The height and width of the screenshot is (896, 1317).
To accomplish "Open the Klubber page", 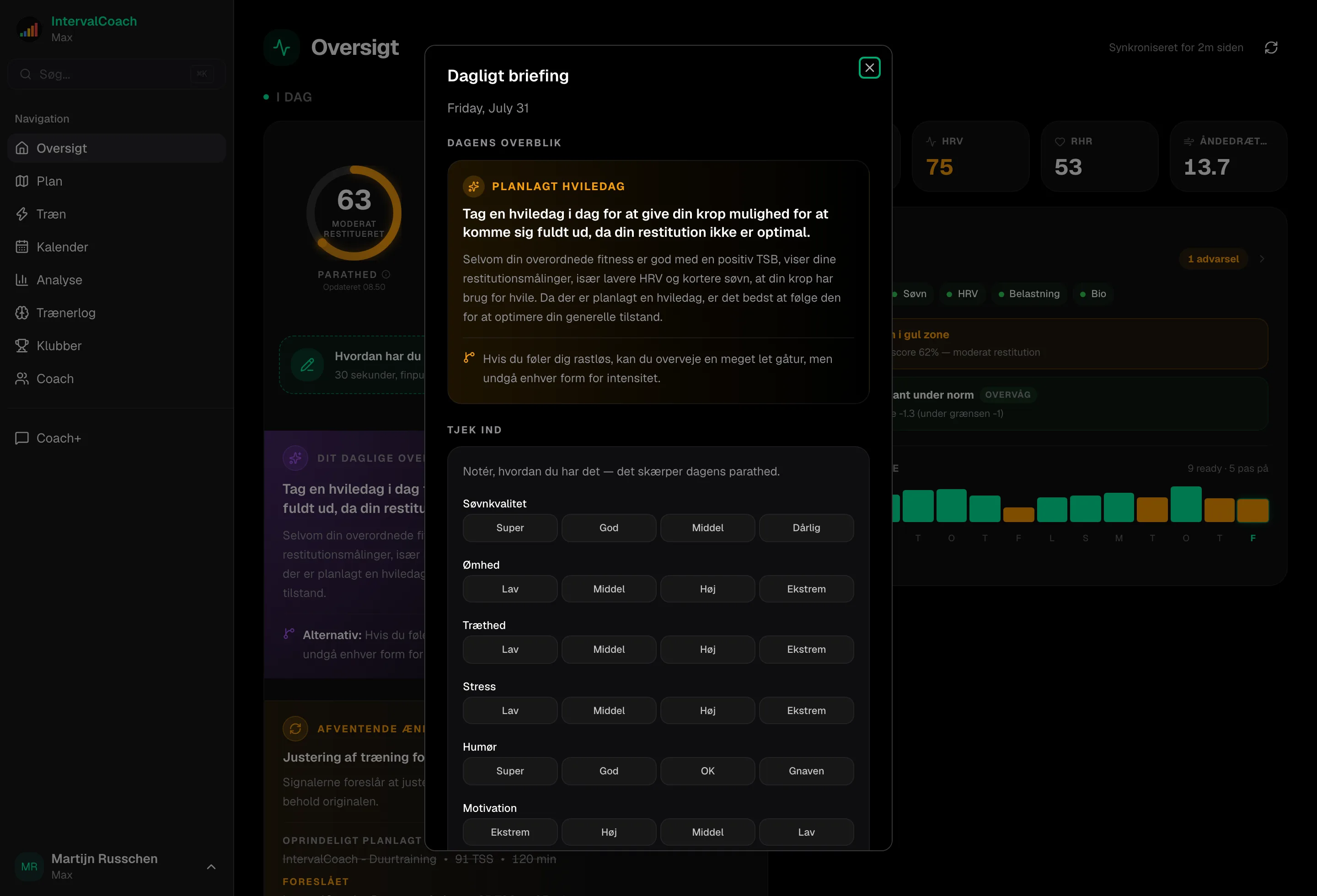I will [117, 346].
